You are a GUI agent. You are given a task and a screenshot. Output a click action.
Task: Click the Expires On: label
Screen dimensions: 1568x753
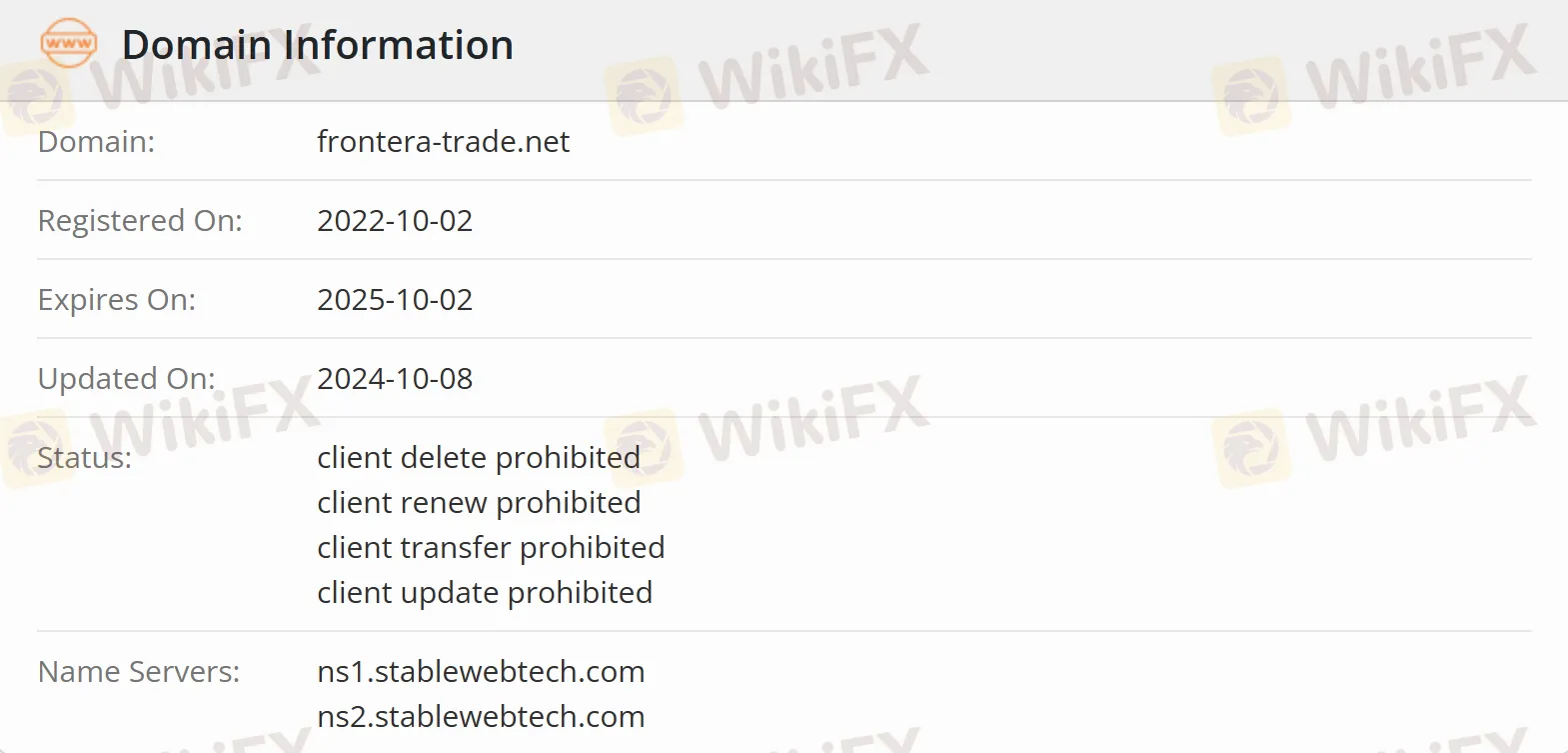(x=117, y=300)
